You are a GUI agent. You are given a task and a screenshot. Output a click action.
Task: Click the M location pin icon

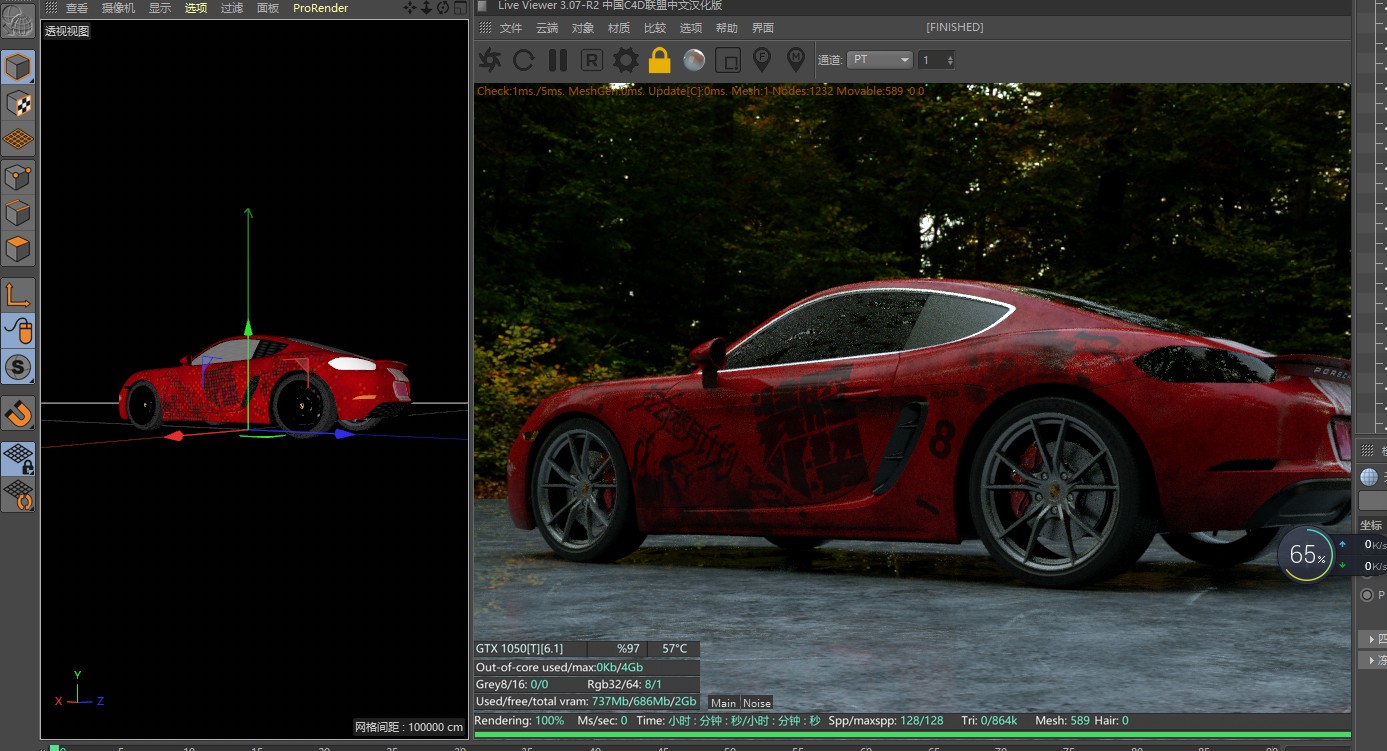coord(796,60)
